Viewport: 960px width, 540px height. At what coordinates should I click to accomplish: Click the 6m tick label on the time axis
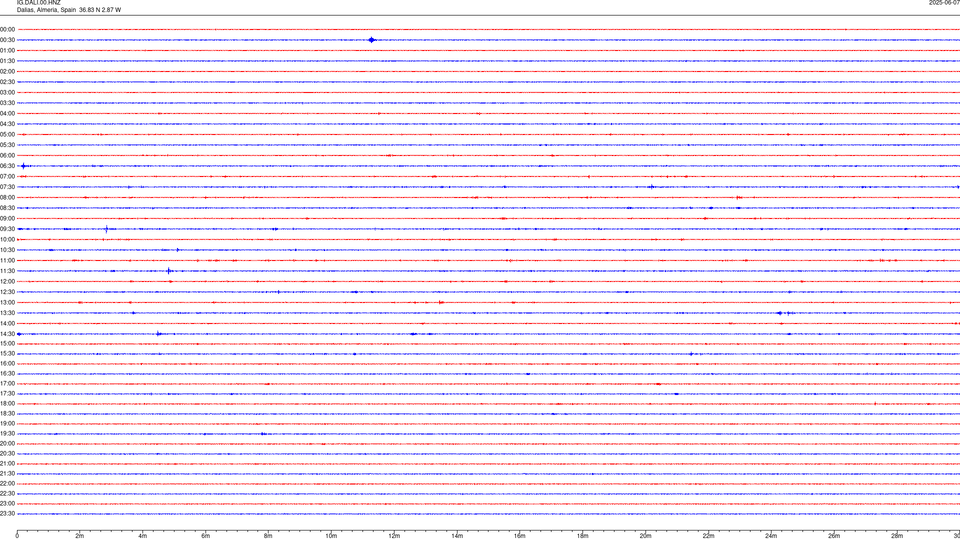(x=206, y=536)
